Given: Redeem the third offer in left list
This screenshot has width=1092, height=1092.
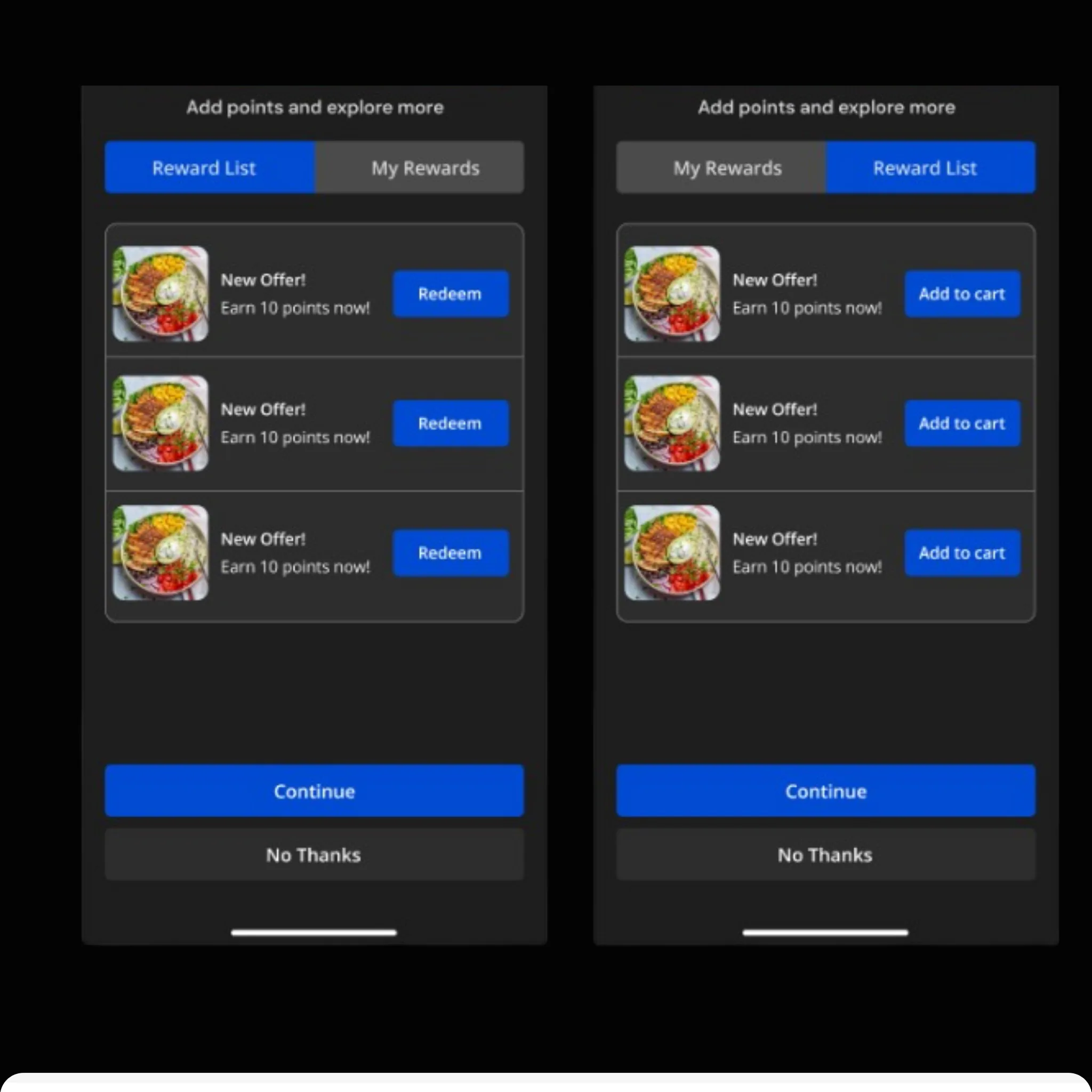Looking at the screenshot, I should [451, 553].
